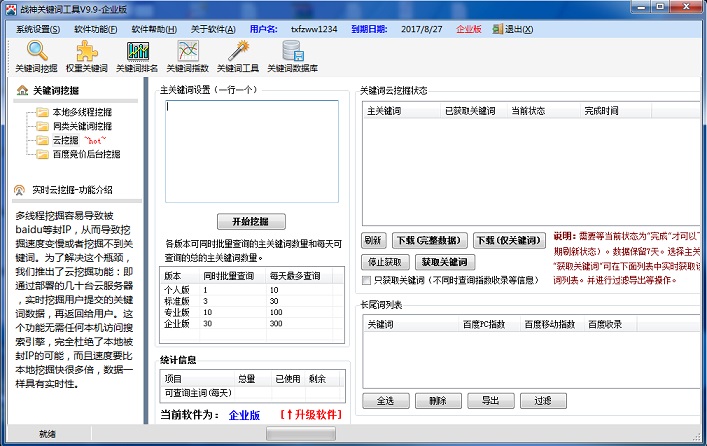Click the 每天最多查询 column header
This screenshot has height=446, width=707.
[298, 276]
